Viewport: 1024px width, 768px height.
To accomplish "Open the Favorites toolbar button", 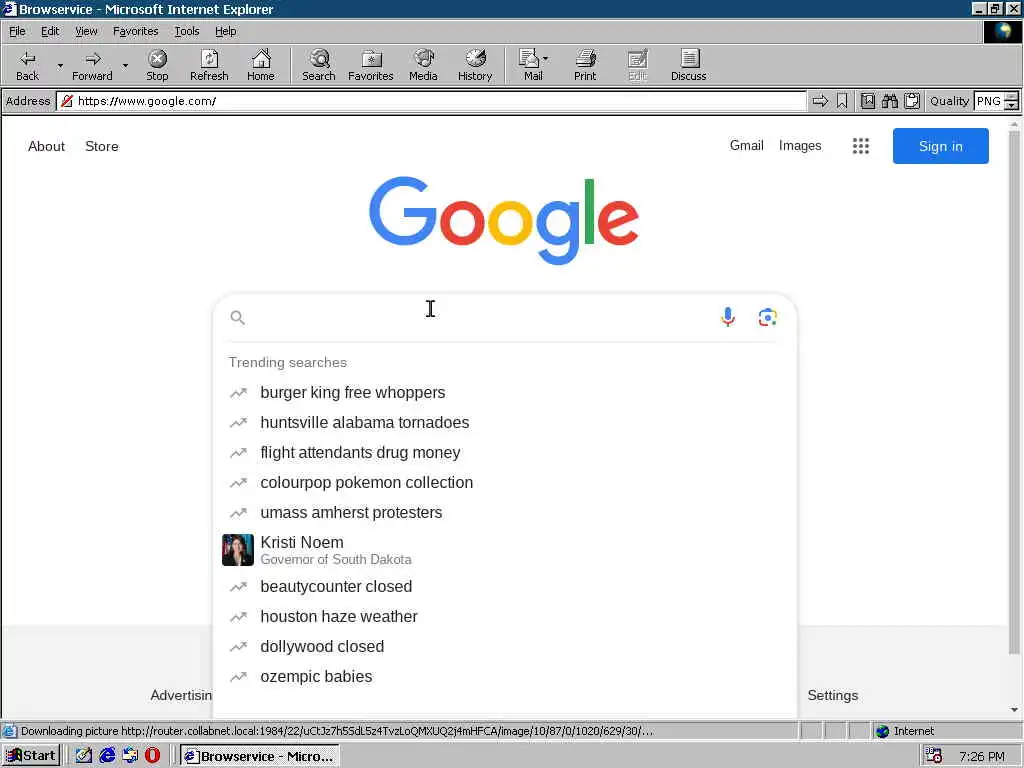I will pyautogui.click(x=371, y=65).
